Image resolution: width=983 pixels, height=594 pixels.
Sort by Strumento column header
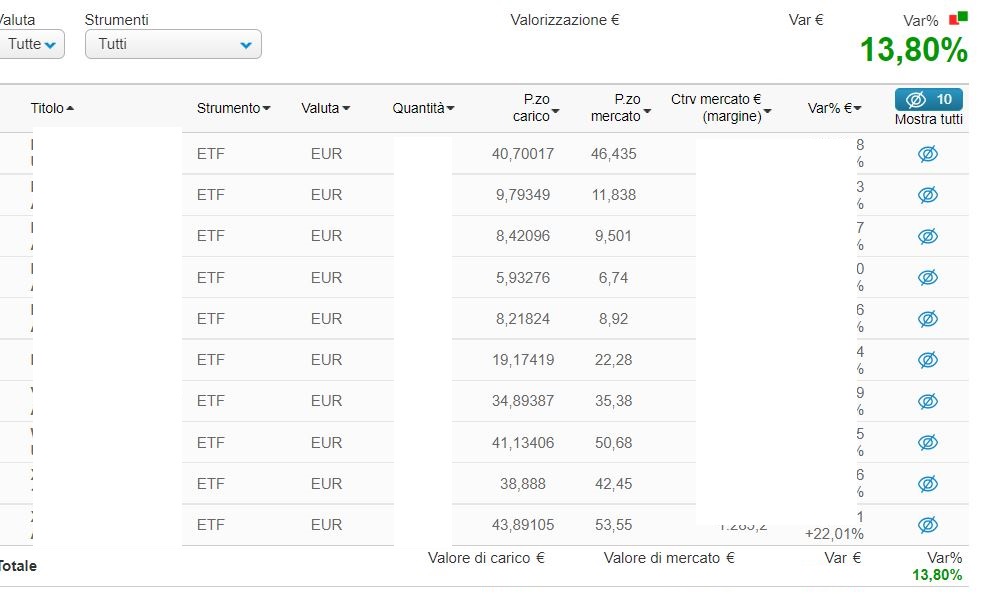point(233,108)
